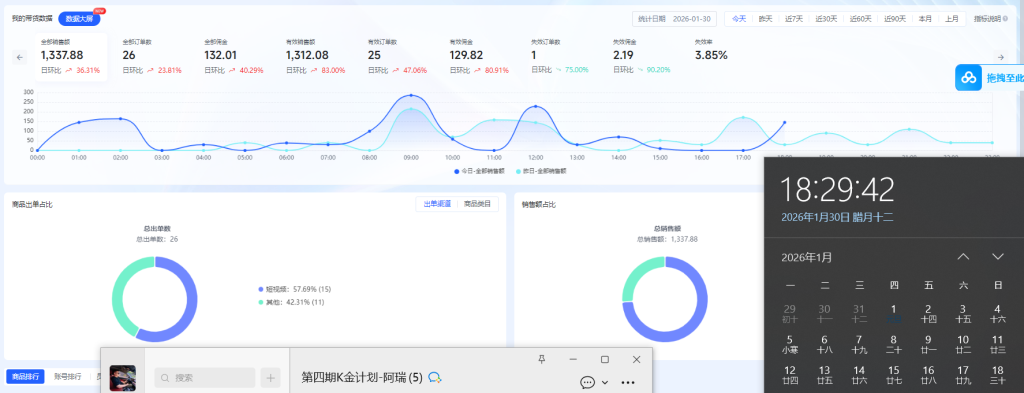Select the 有效销售额 metric card
The height and width of the screenshot is (393, 1024).
click(x=316, y=57)
